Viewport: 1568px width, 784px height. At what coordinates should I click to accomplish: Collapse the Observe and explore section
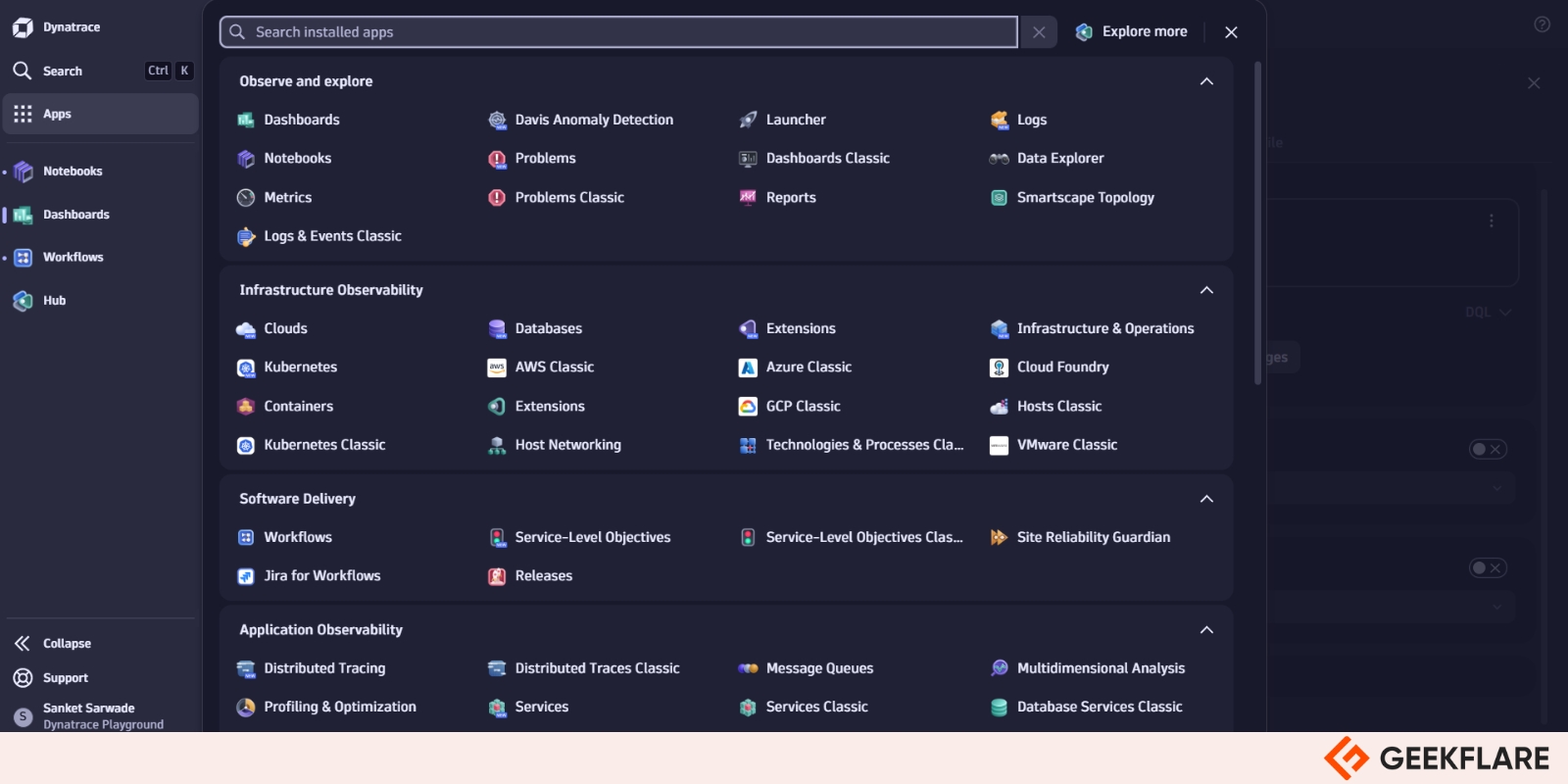pos(1206,81)
